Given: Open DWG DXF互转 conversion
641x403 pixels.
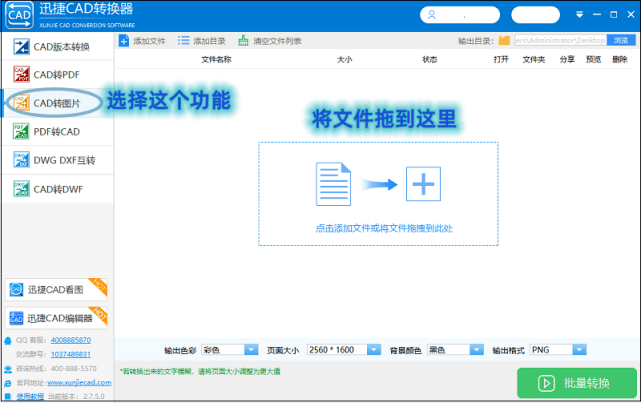Looking at the screenshot, I should (58, 160).
